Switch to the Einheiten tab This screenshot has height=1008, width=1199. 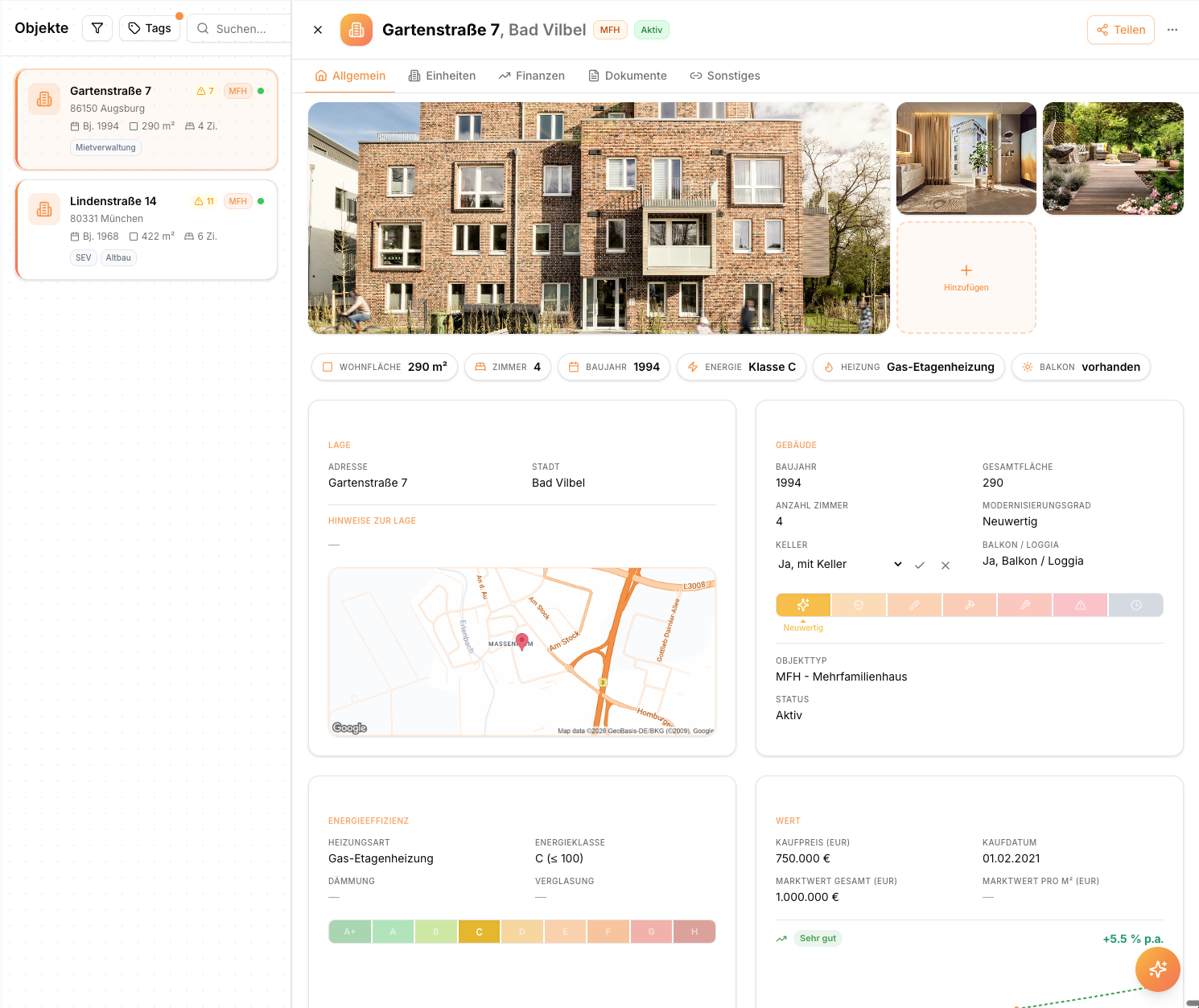coord(443,76)
